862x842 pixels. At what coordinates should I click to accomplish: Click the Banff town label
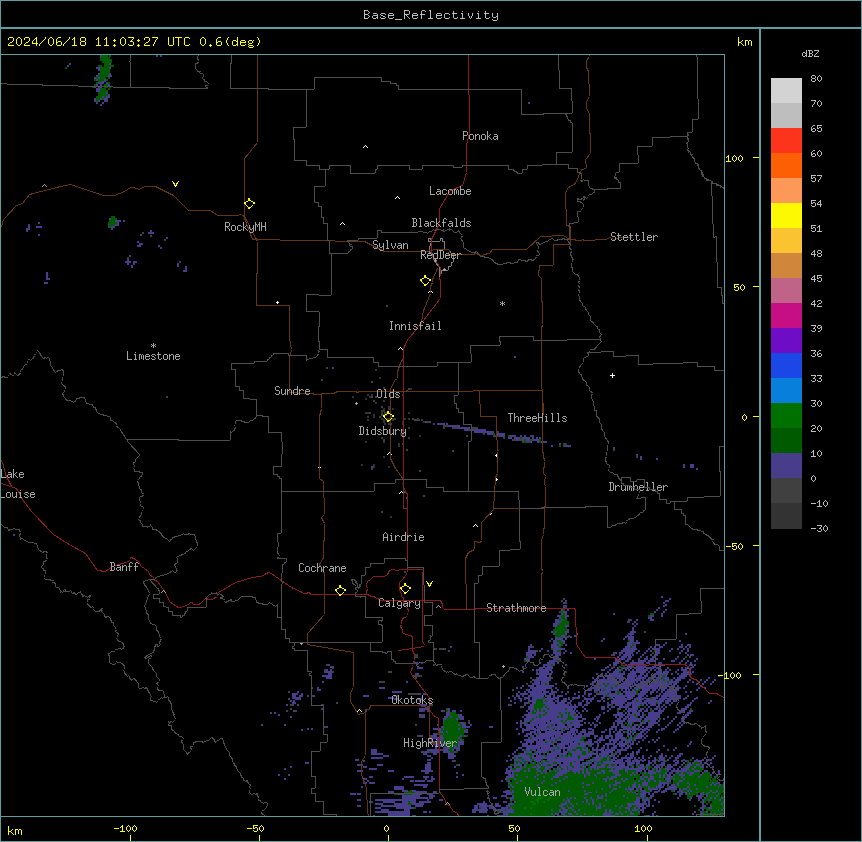tap(124, 567)
